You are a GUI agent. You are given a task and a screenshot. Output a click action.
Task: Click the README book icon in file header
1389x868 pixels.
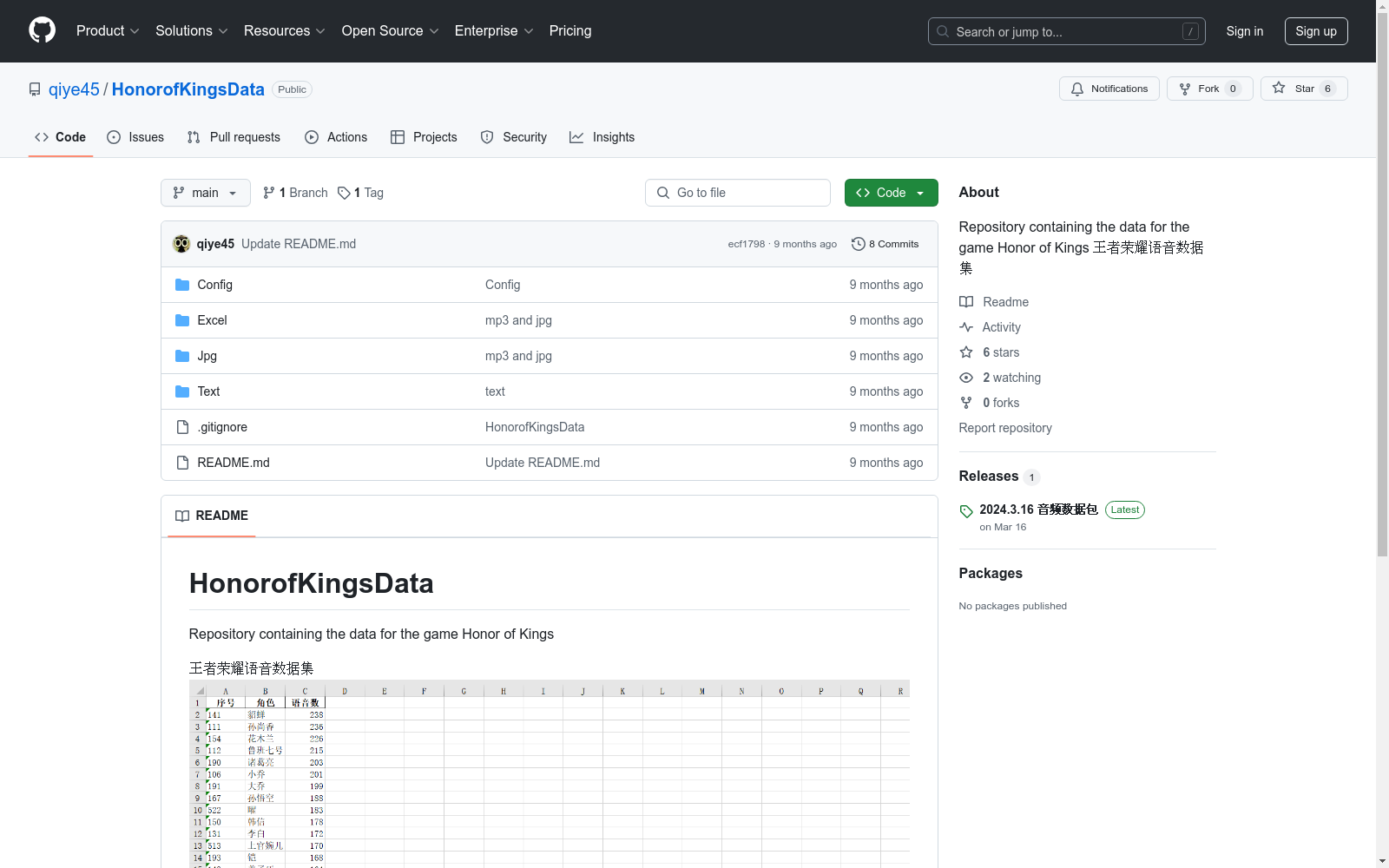click(182, 516)
